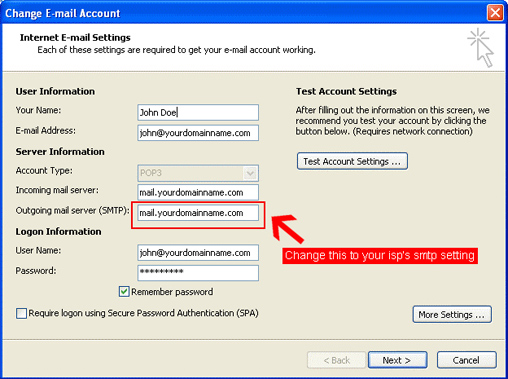Click the Internet E-mail Settings heading
This screenshot has width=508, height=379.
click(x=75, y=37)
